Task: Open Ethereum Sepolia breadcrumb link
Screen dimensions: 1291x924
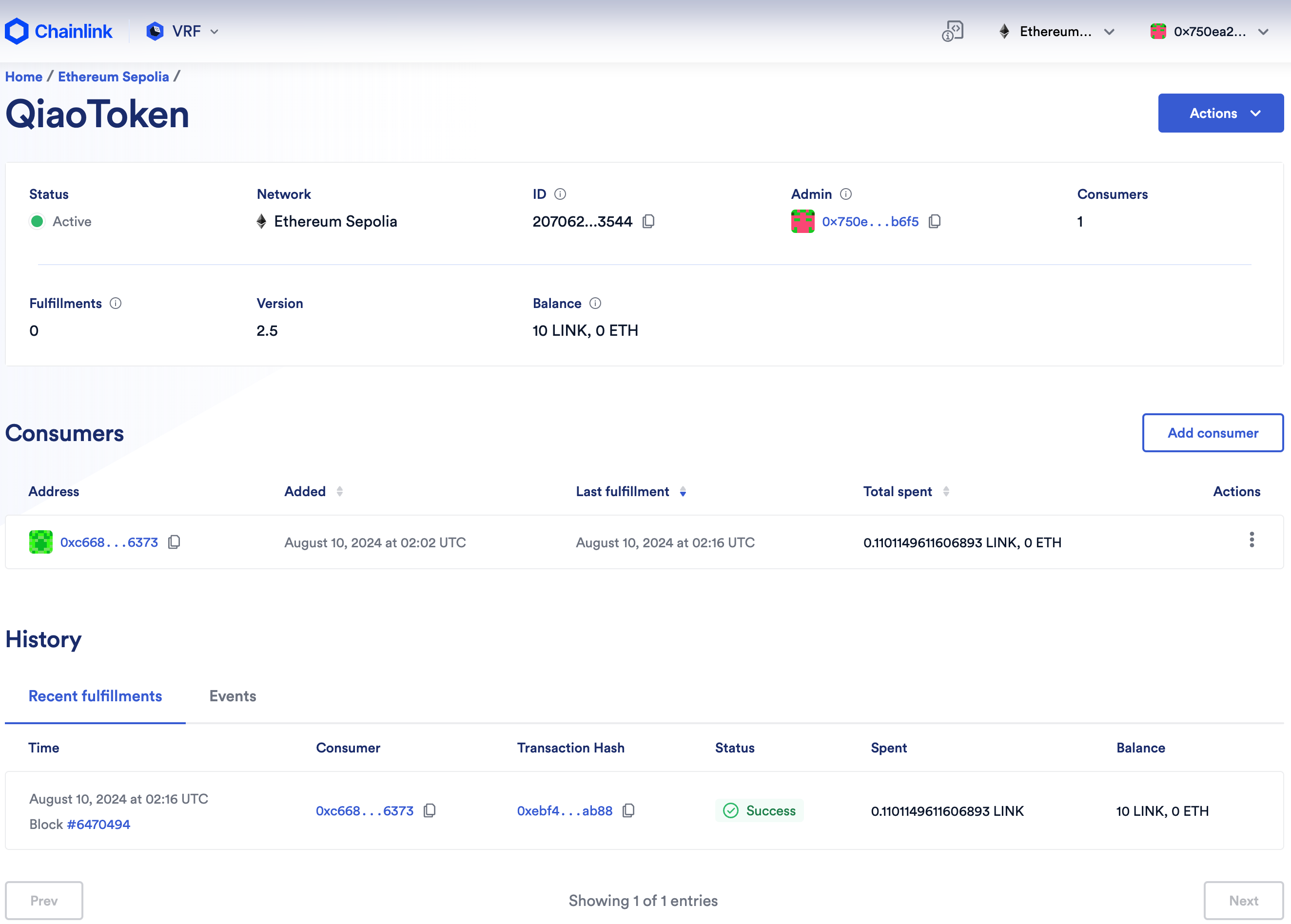Action: click(x=113, y=77)
